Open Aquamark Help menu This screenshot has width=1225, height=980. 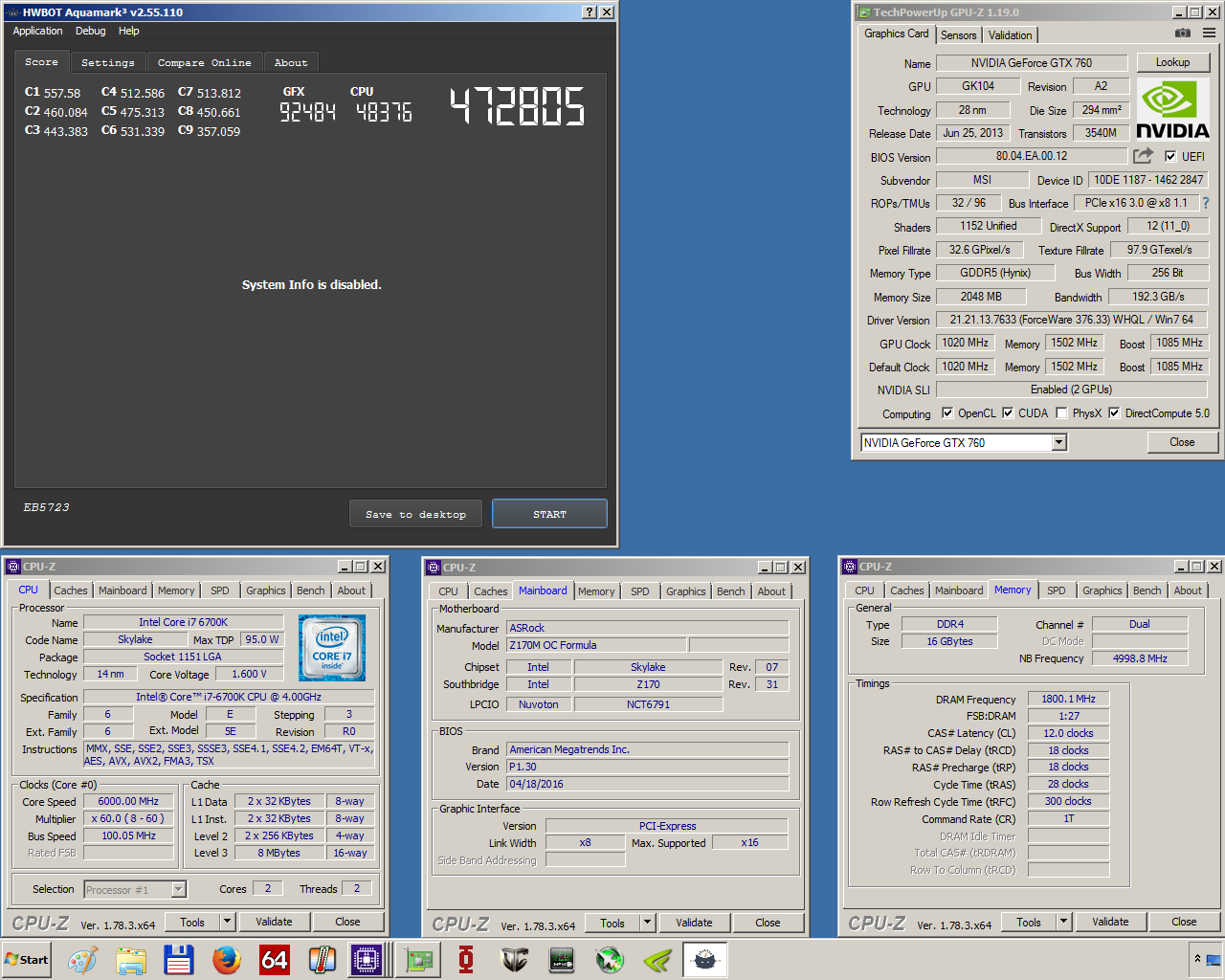pos(129,31)
